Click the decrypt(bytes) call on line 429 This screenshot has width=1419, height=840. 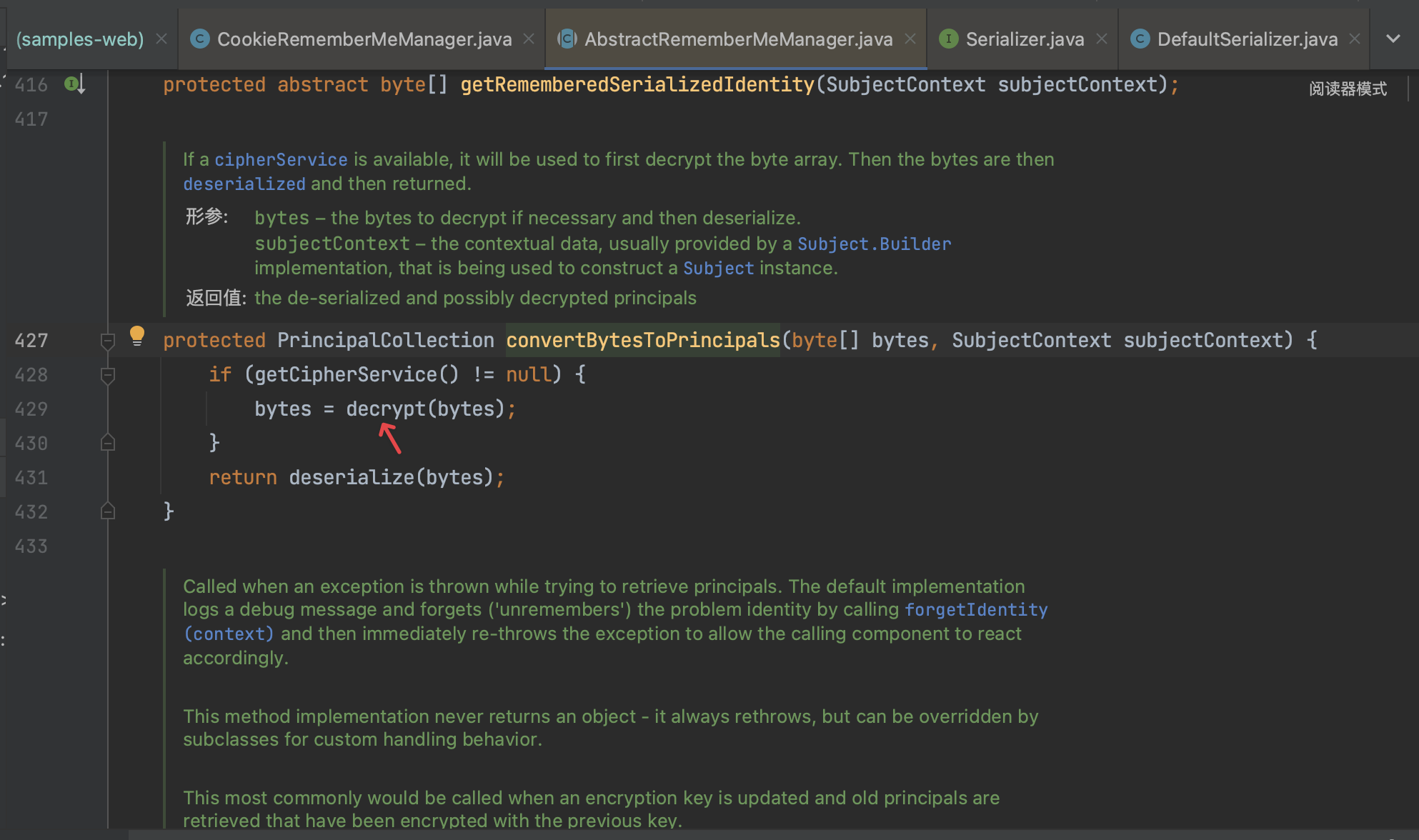point(425,409)
